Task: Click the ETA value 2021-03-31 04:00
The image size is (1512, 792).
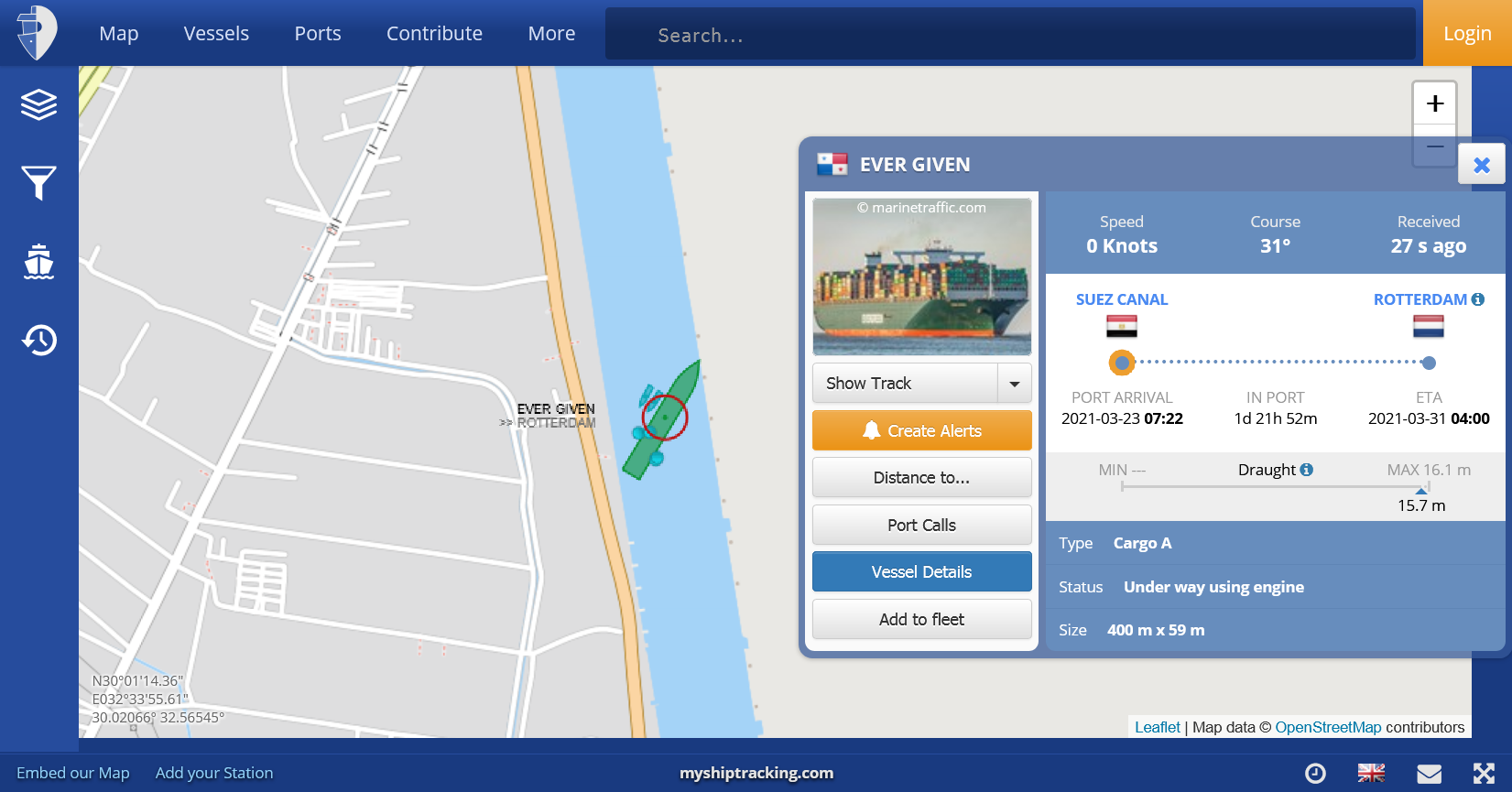Action: tap(1429, 418)
